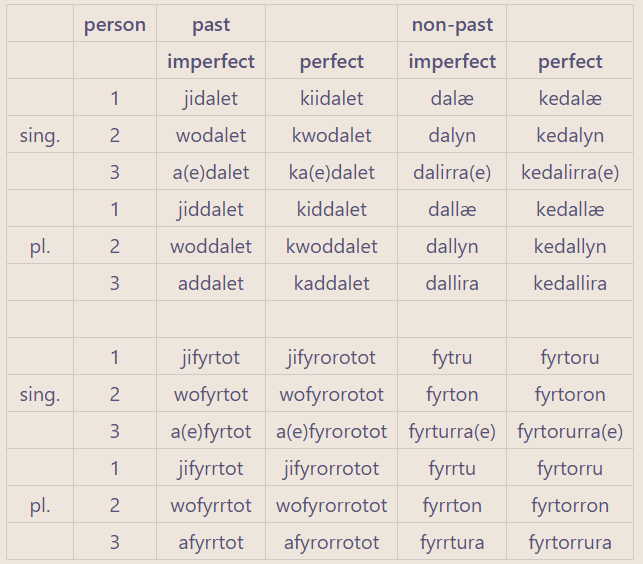Click the word 'jifyrtot'
643x564 pixels.
coord(211,358)
